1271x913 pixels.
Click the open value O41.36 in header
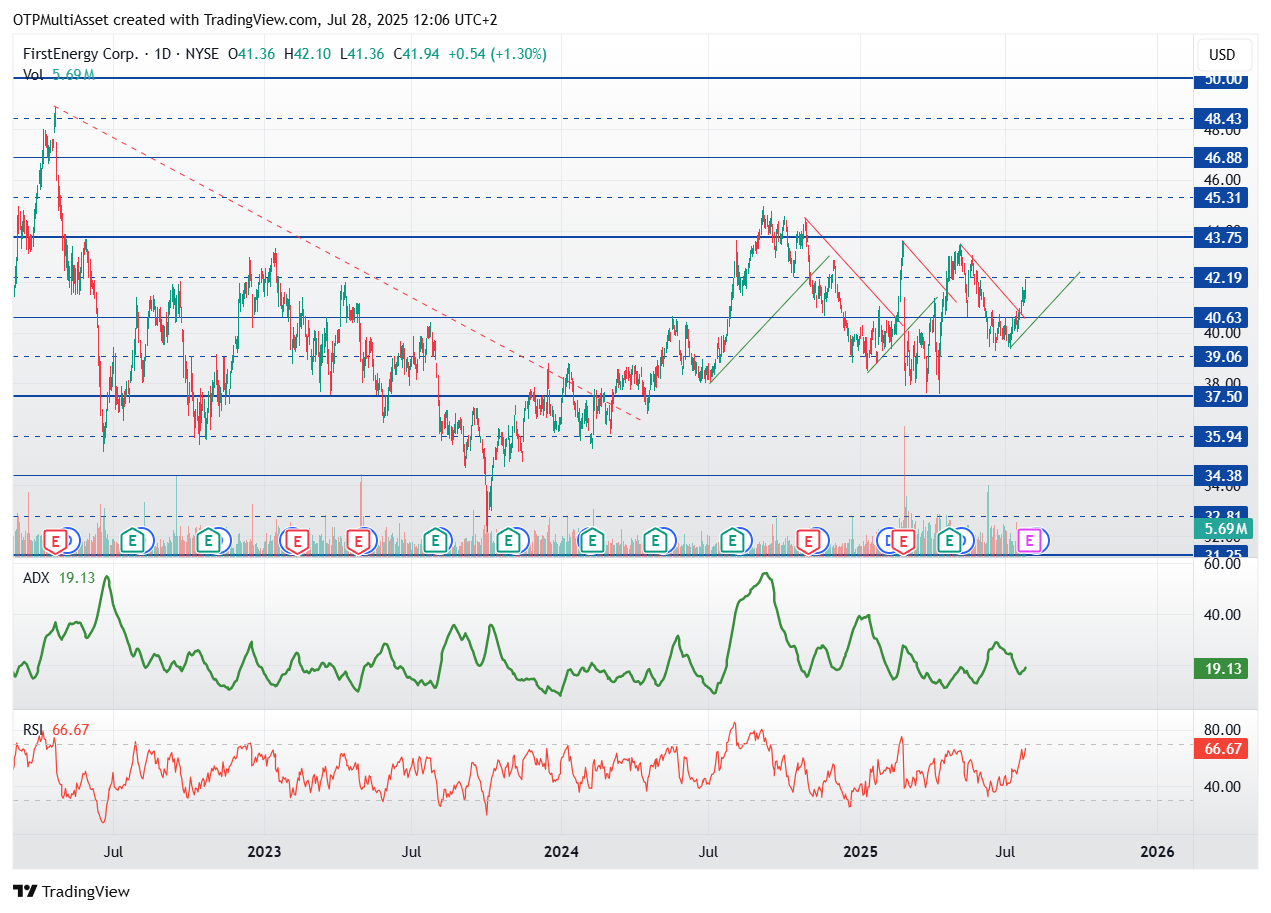click(253, 54)
